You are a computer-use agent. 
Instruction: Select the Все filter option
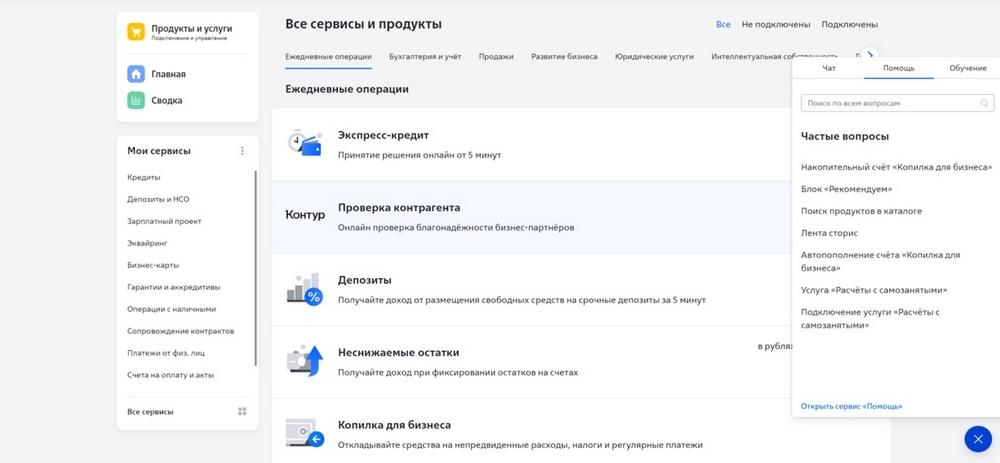723,24
